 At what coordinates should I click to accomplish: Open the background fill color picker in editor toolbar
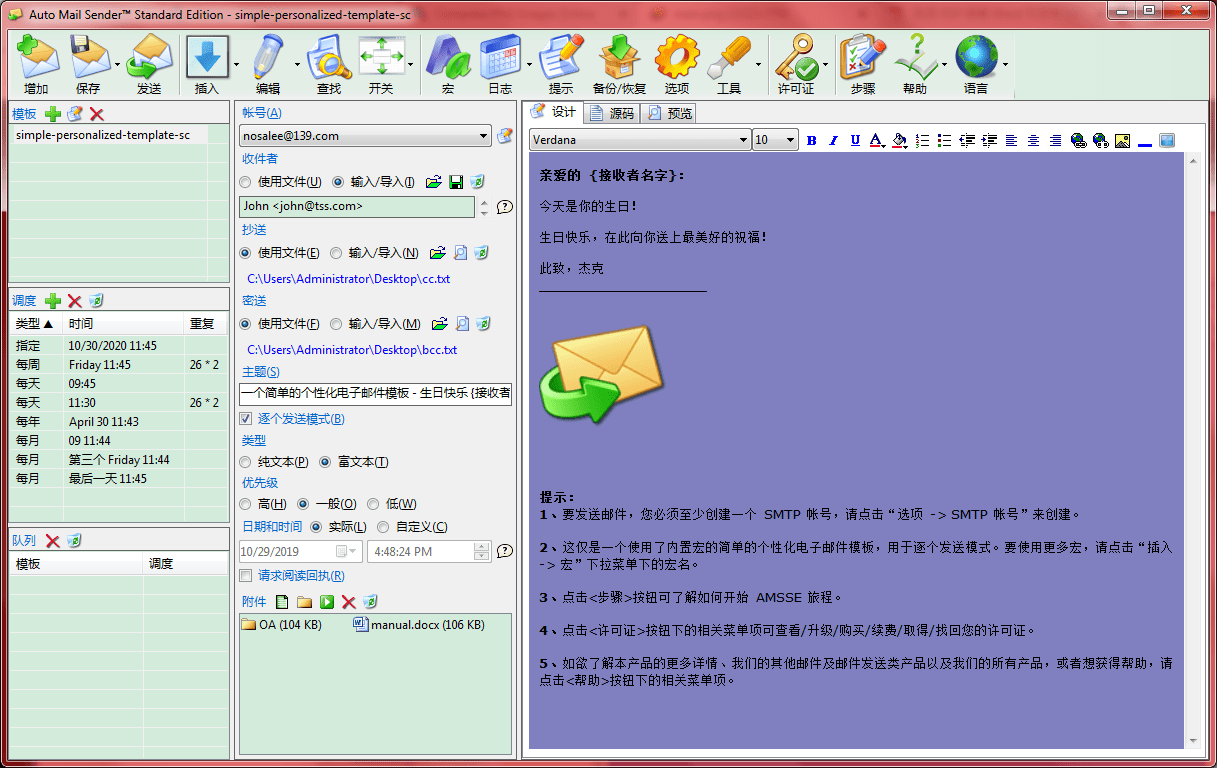point(899,141)
